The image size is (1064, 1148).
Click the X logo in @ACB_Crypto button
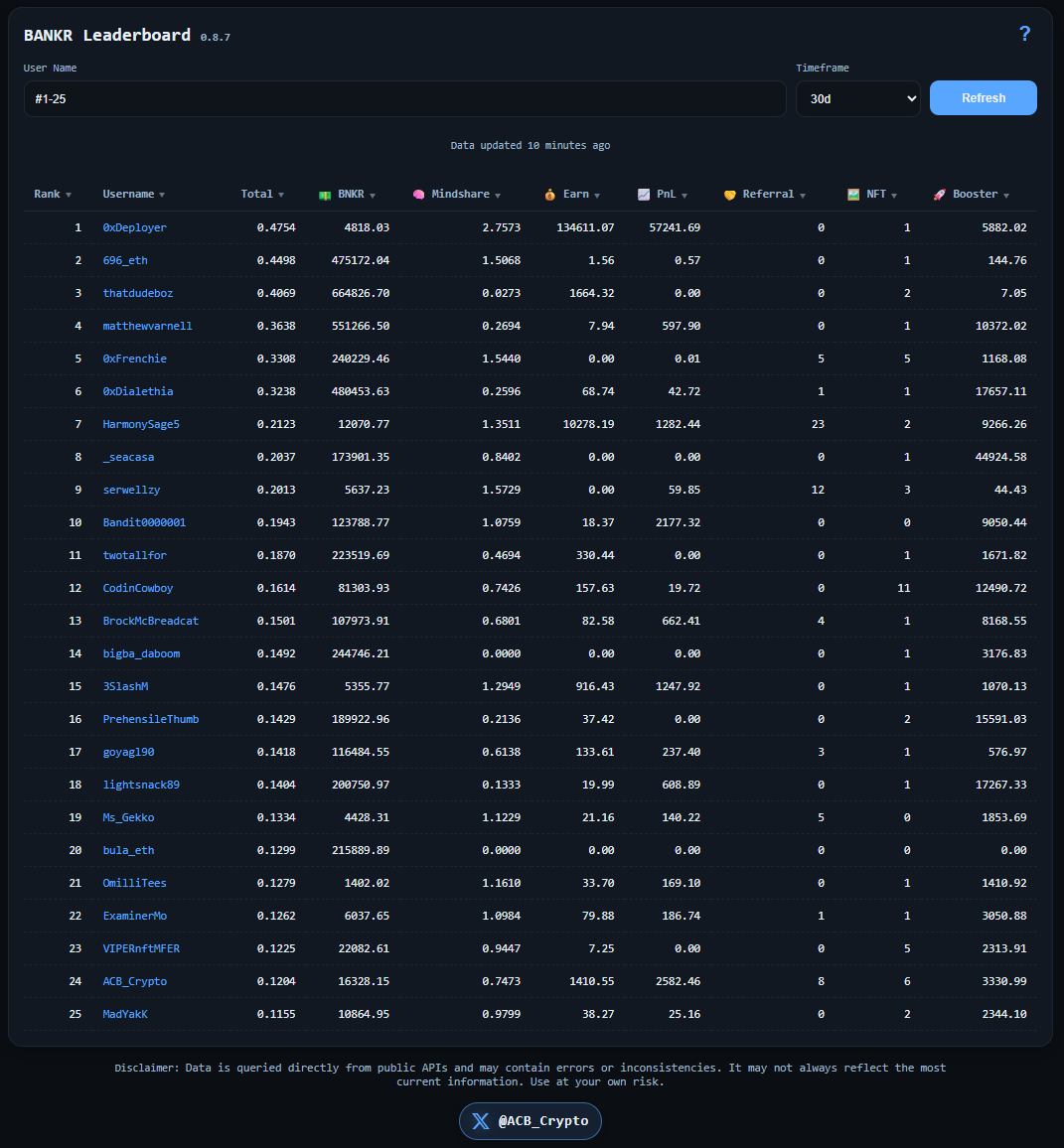click(481, 1120)
